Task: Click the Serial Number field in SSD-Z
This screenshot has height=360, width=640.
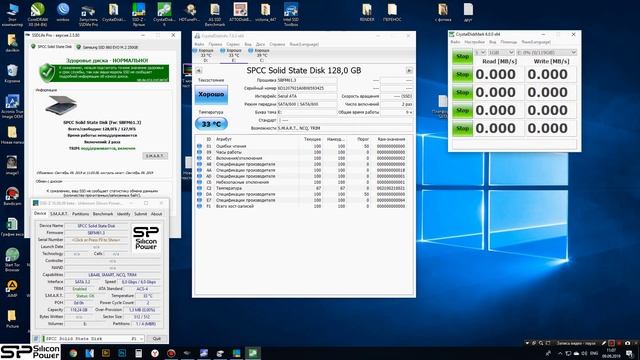Action: point(96,240)
